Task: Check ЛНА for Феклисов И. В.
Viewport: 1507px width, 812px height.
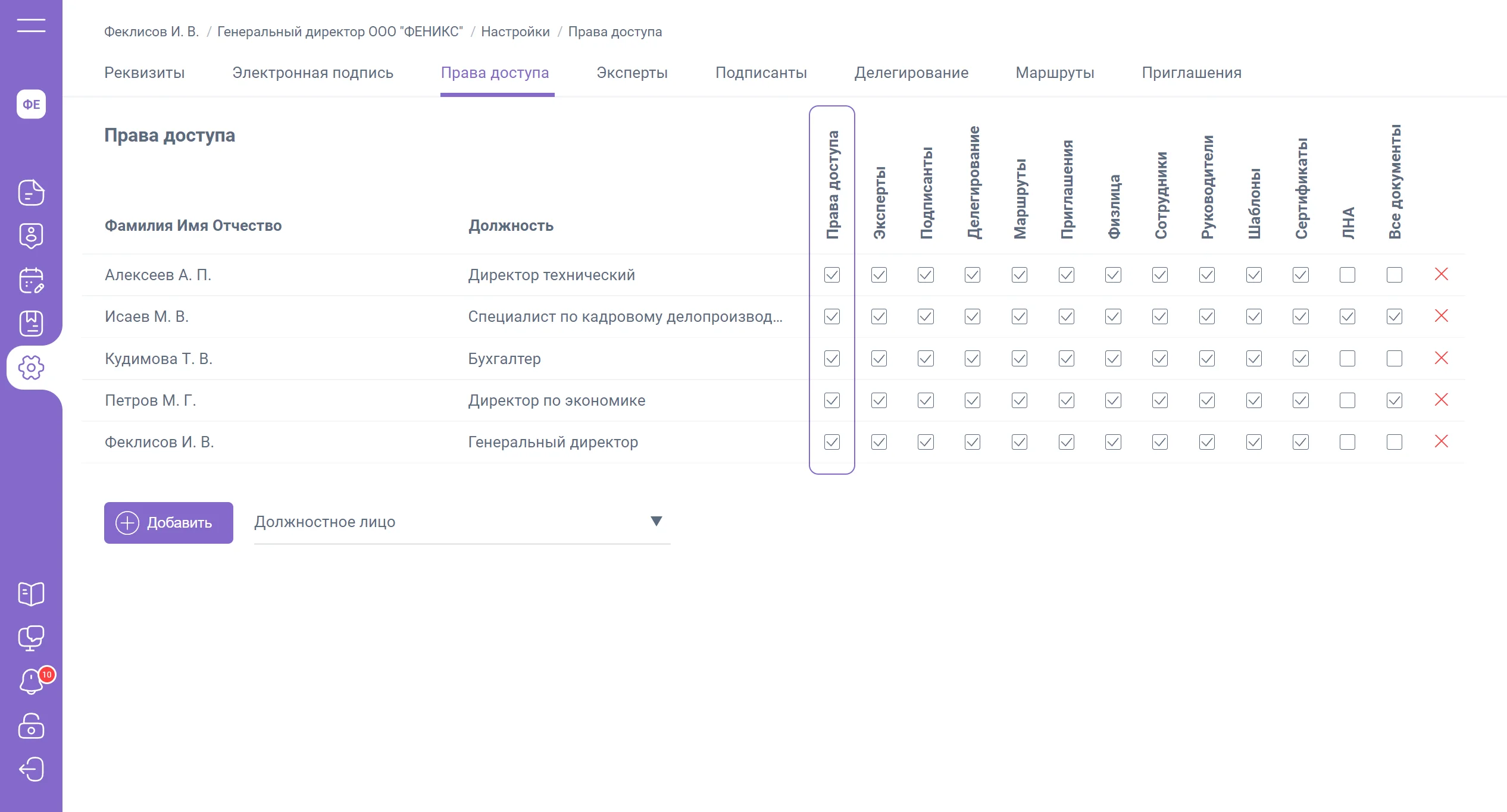Action: point(1347,442)
